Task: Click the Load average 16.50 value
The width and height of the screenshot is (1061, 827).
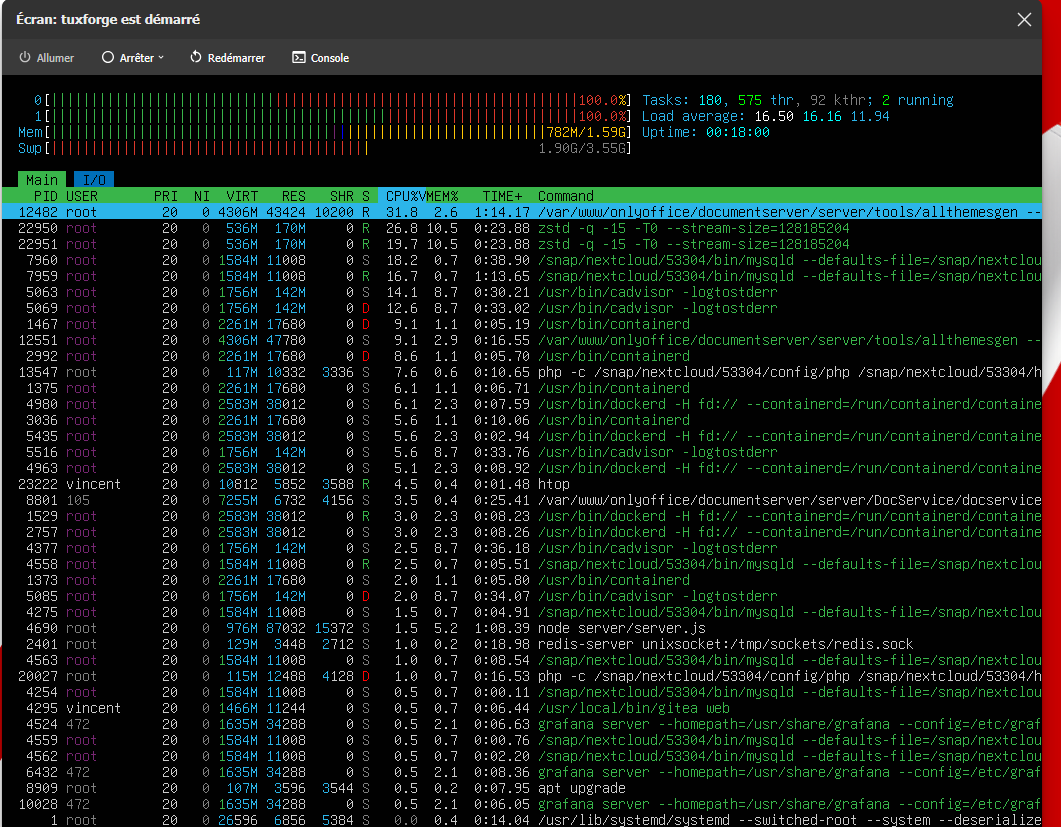Action: point(774,116)
